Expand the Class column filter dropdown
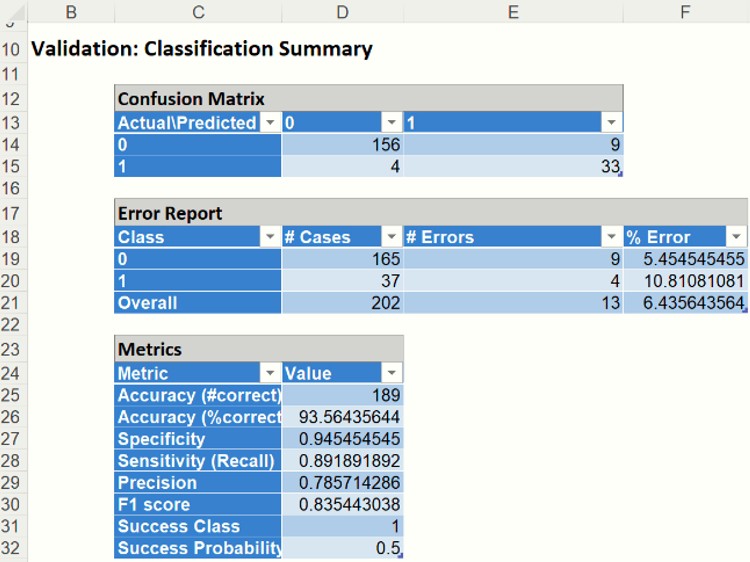This screenshot has width=750, height=562. click(269, 237)
